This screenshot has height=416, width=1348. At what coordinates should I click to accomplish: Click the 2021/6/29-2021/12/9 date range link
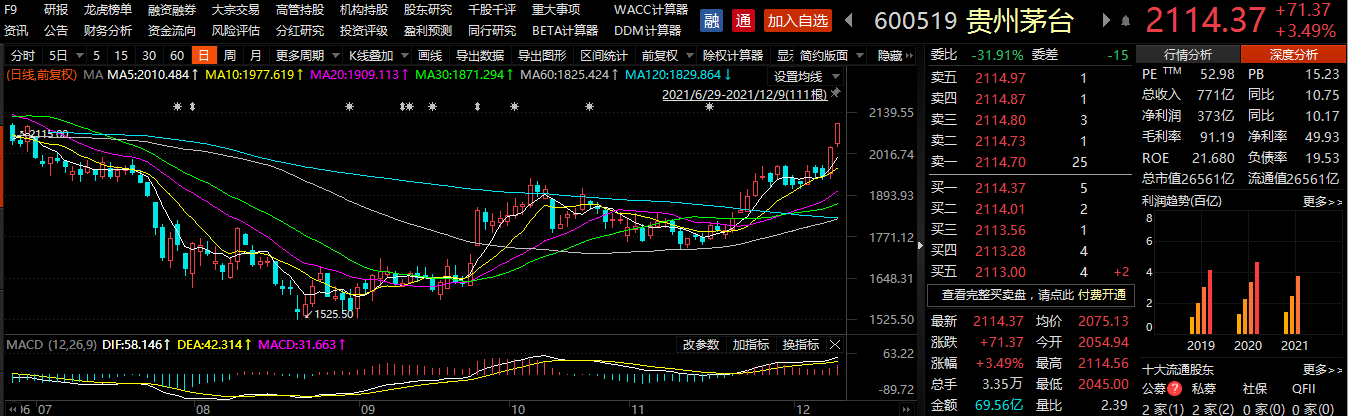pos(745,95)
